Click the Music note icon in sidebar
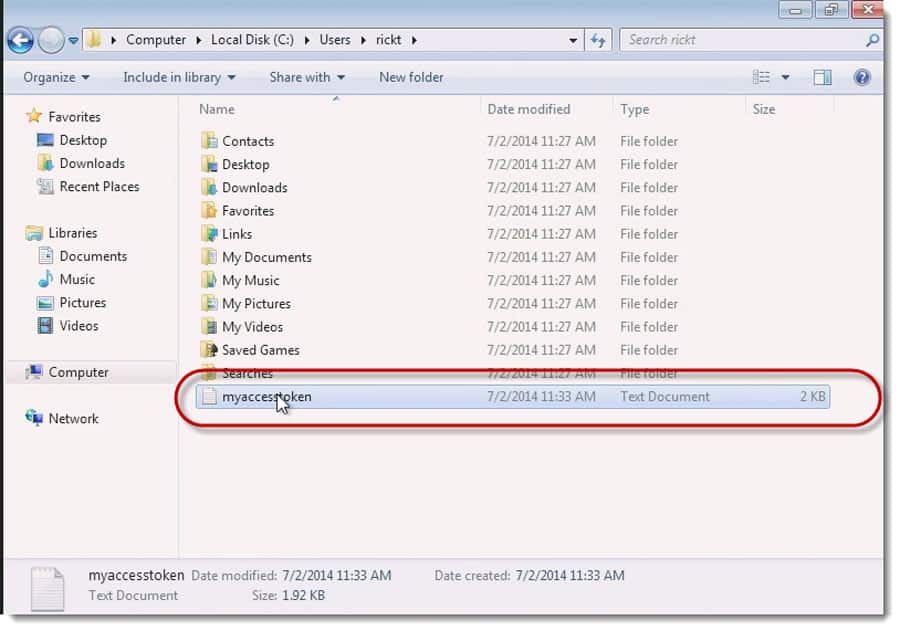 pyautogui.click(x=45, y=279)
